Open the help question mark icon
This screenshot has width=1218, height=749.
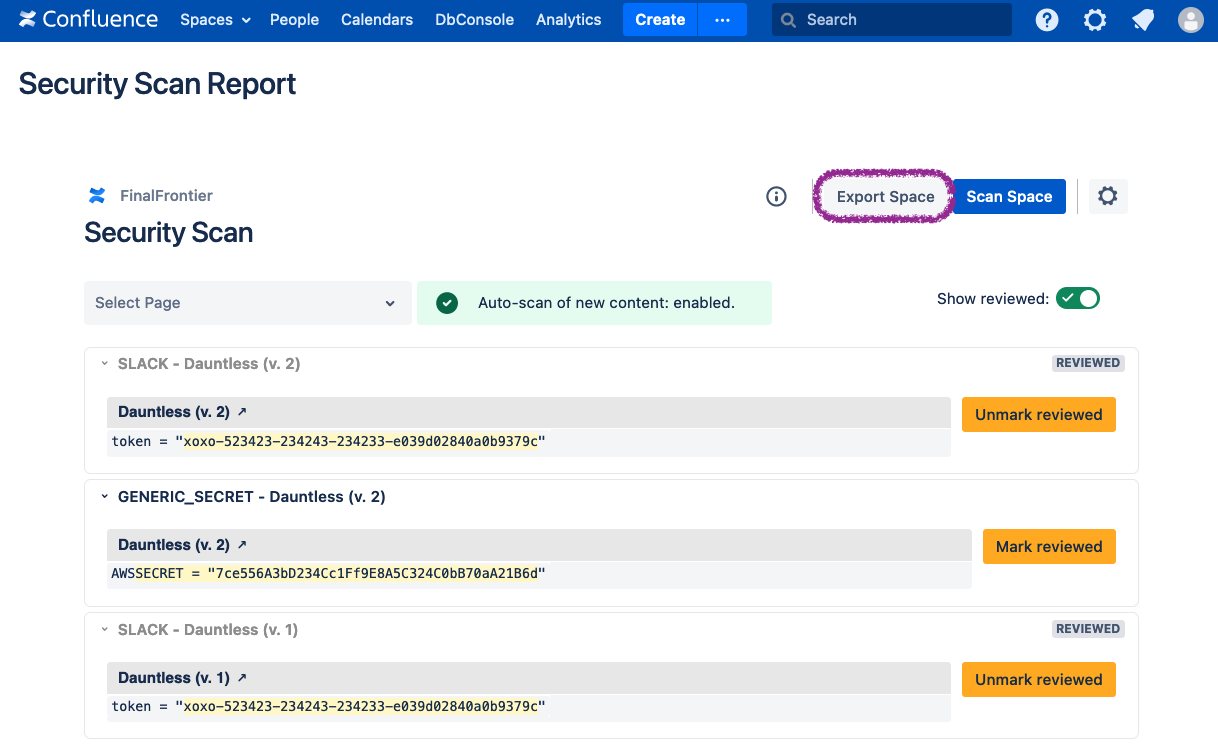1047,20
